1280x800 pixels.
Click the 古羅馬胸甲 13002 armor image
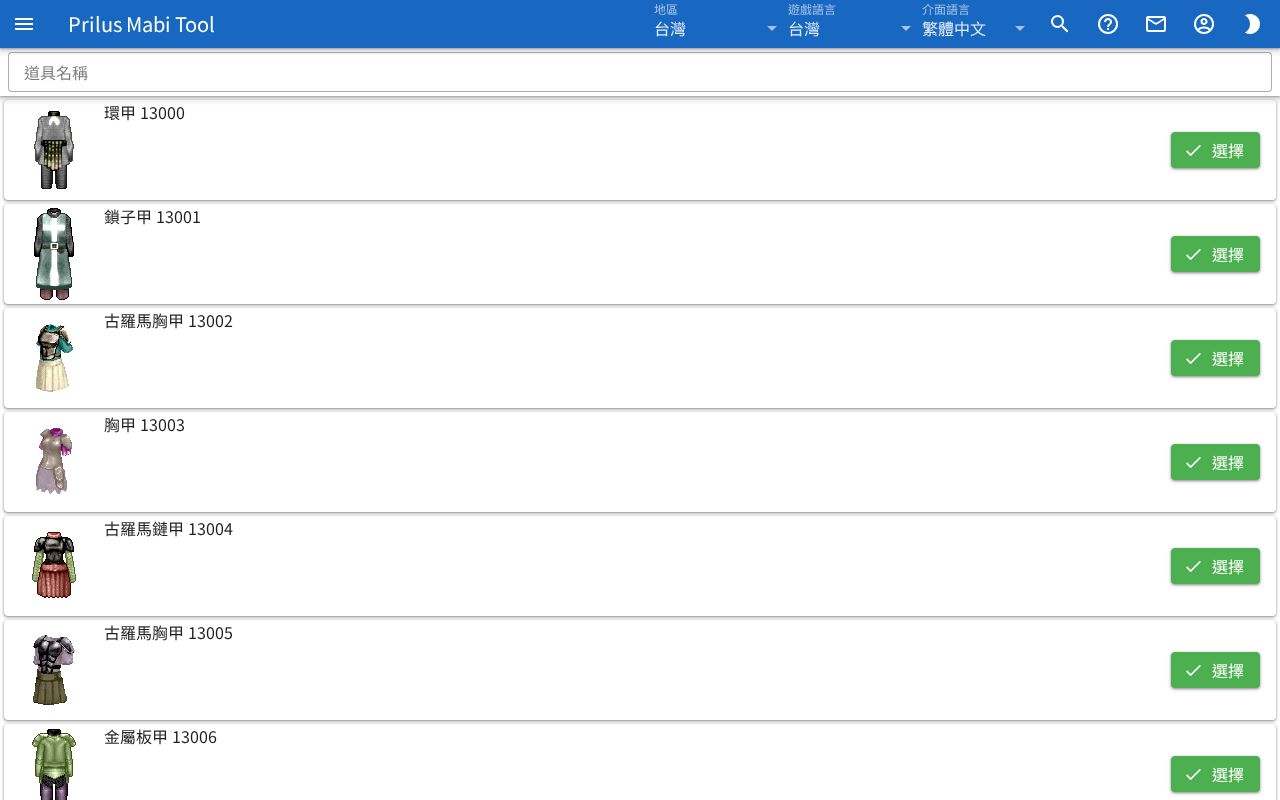point(54,358)
